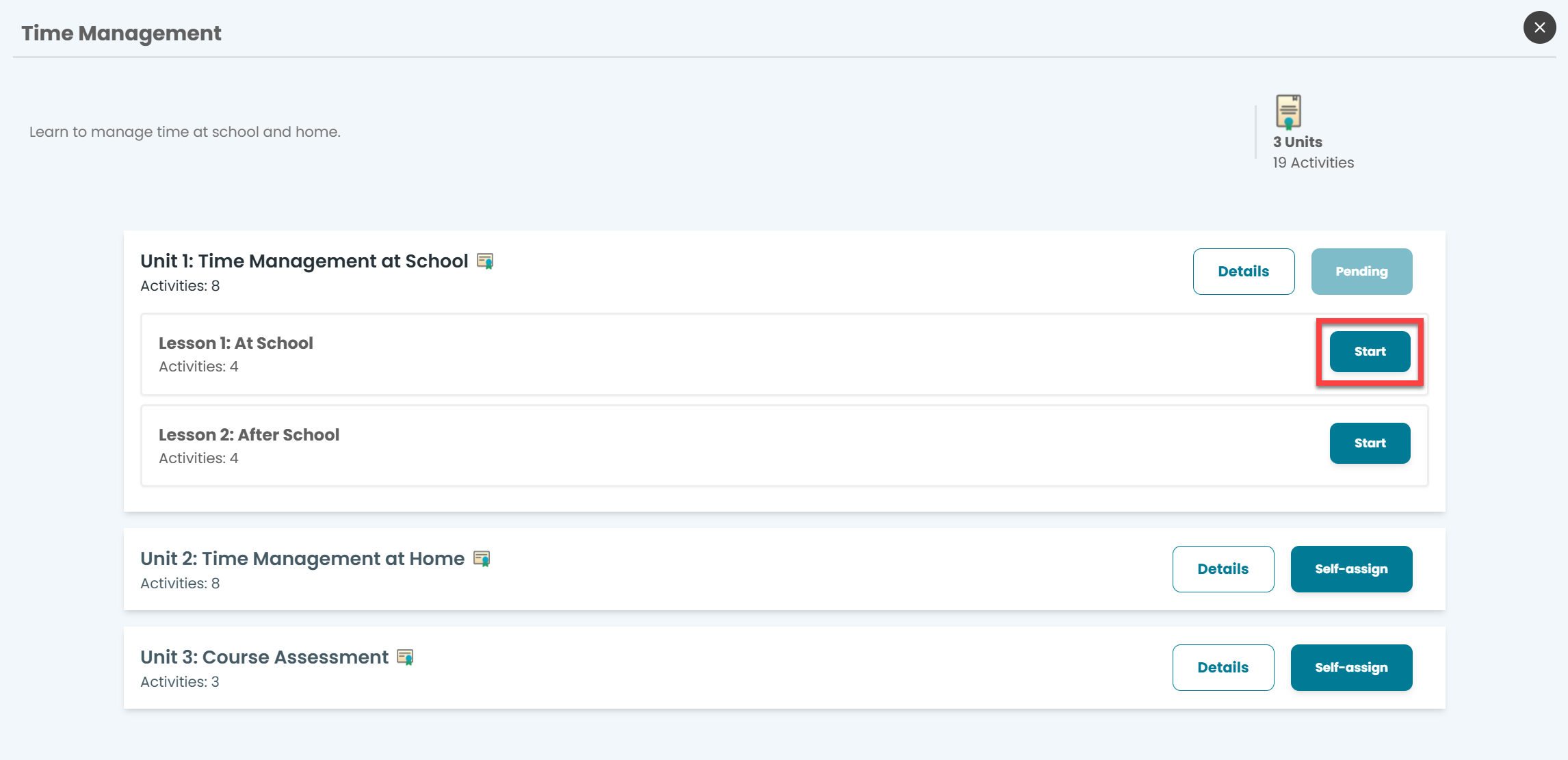Select the Lesson 1: At School title
The height and width of the screenshot is (760, 1568).
pyautogui.click(x=236, y=343)
